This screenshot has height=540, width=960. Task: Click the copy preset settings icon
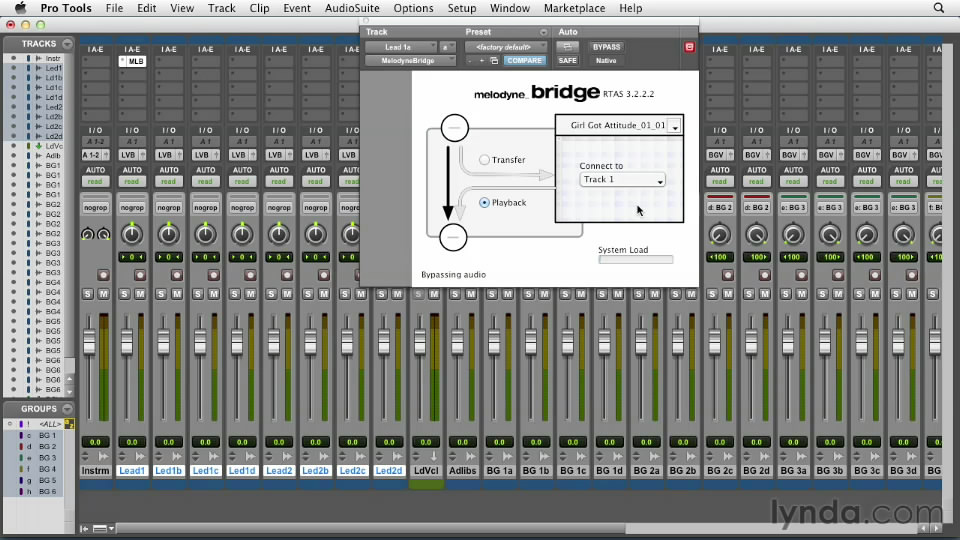[x=494, y=61]
